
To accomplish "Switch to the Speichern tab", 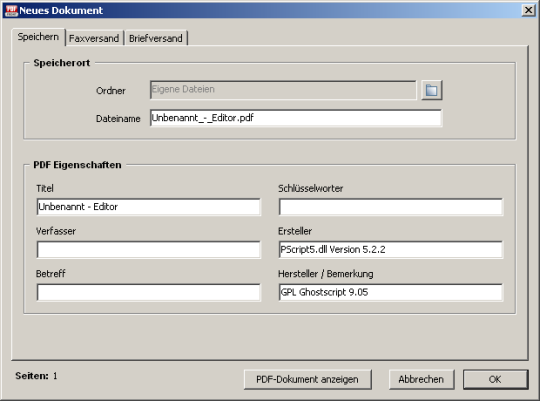I will tap(38, 37).
